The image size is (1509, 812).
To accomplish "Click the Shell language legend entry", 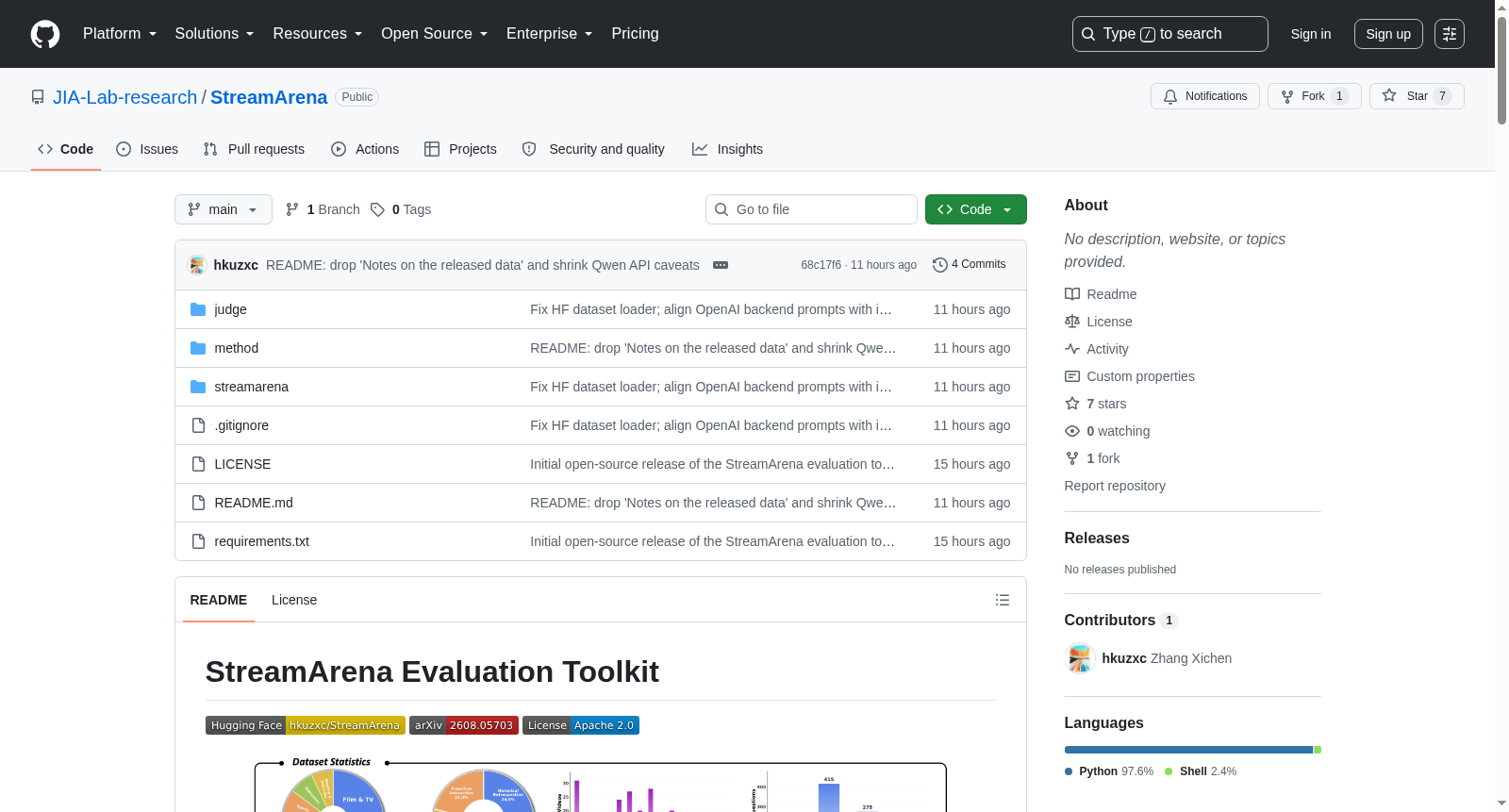I will tap(1201, 771).
